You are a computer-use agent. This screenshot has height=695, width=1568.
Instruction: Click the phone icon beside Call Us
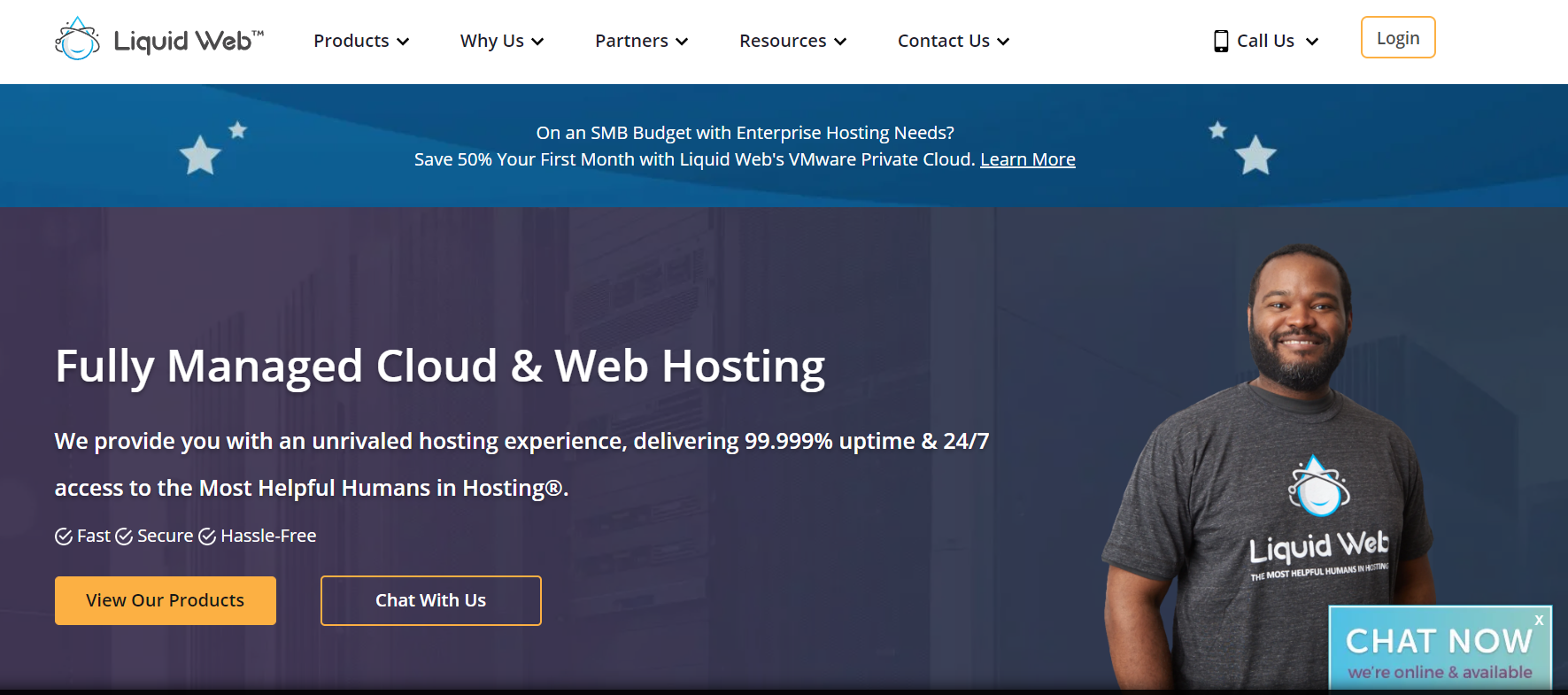pos(1221,41)
